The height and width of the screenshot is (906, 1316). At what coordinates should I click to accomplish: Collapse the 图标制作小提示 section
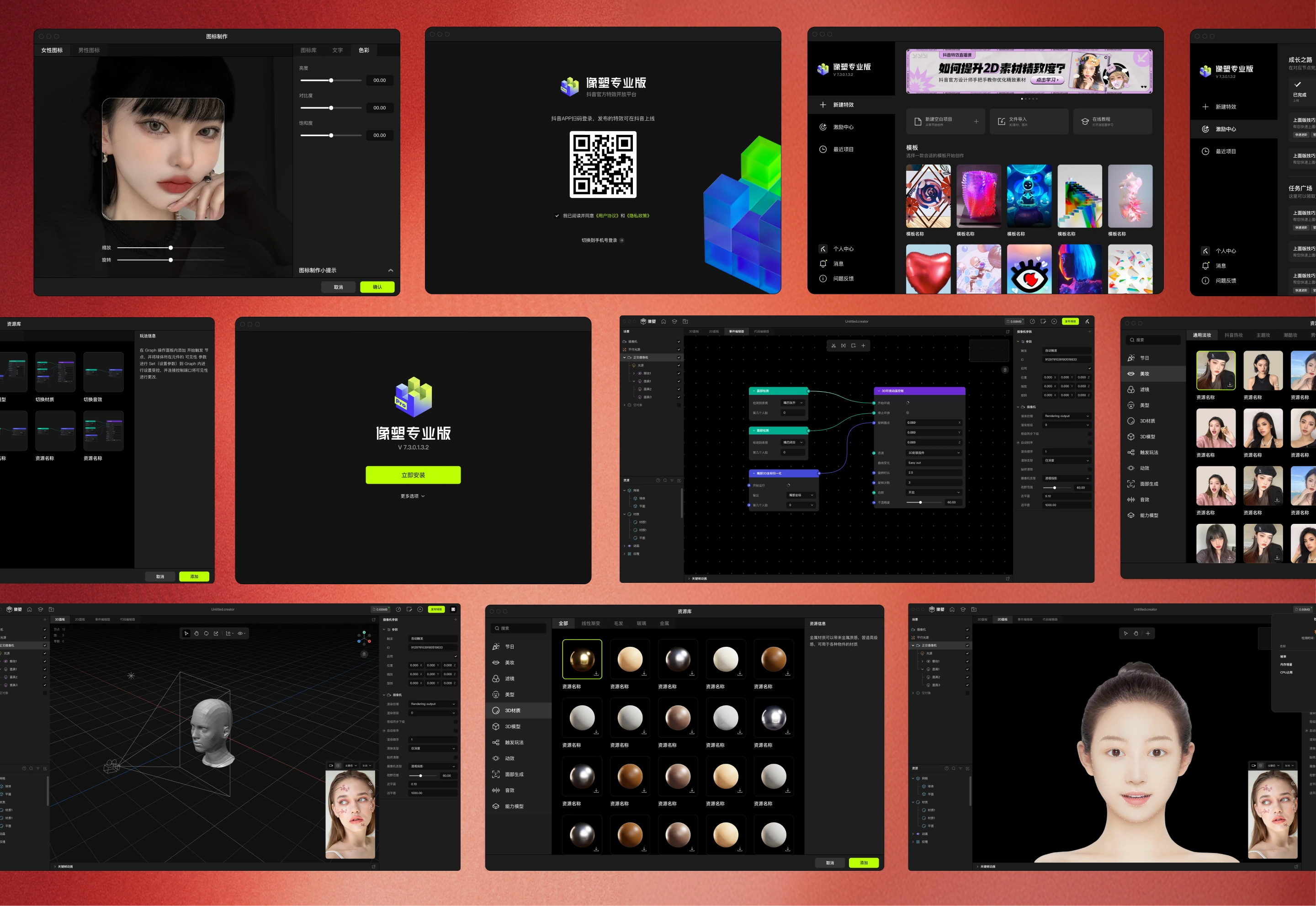pyautogui.click(x=390, y=270)
